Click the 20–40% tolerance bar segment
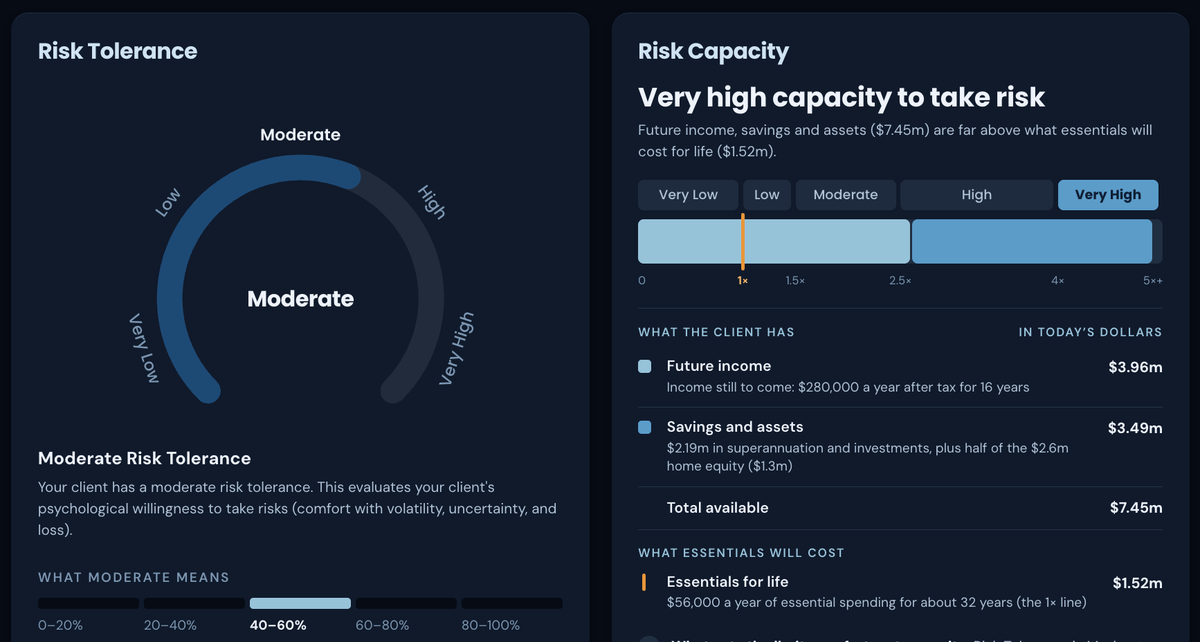Screen dimensions: 1200x642 click(194, 603)
